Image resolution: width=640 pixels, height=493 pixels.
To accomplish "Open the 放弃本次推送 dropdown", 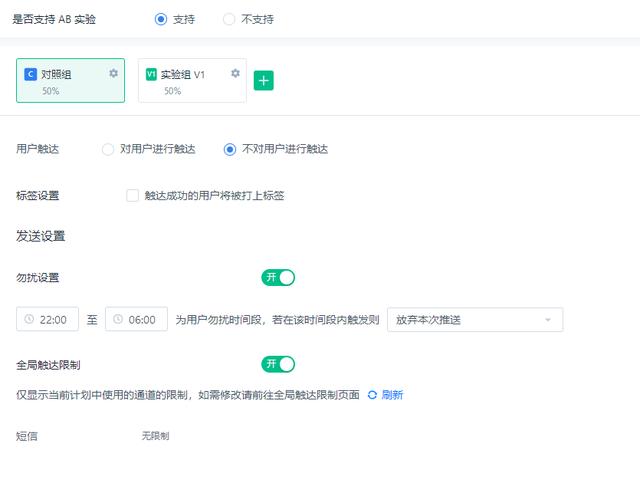I will tap(474, 320).
